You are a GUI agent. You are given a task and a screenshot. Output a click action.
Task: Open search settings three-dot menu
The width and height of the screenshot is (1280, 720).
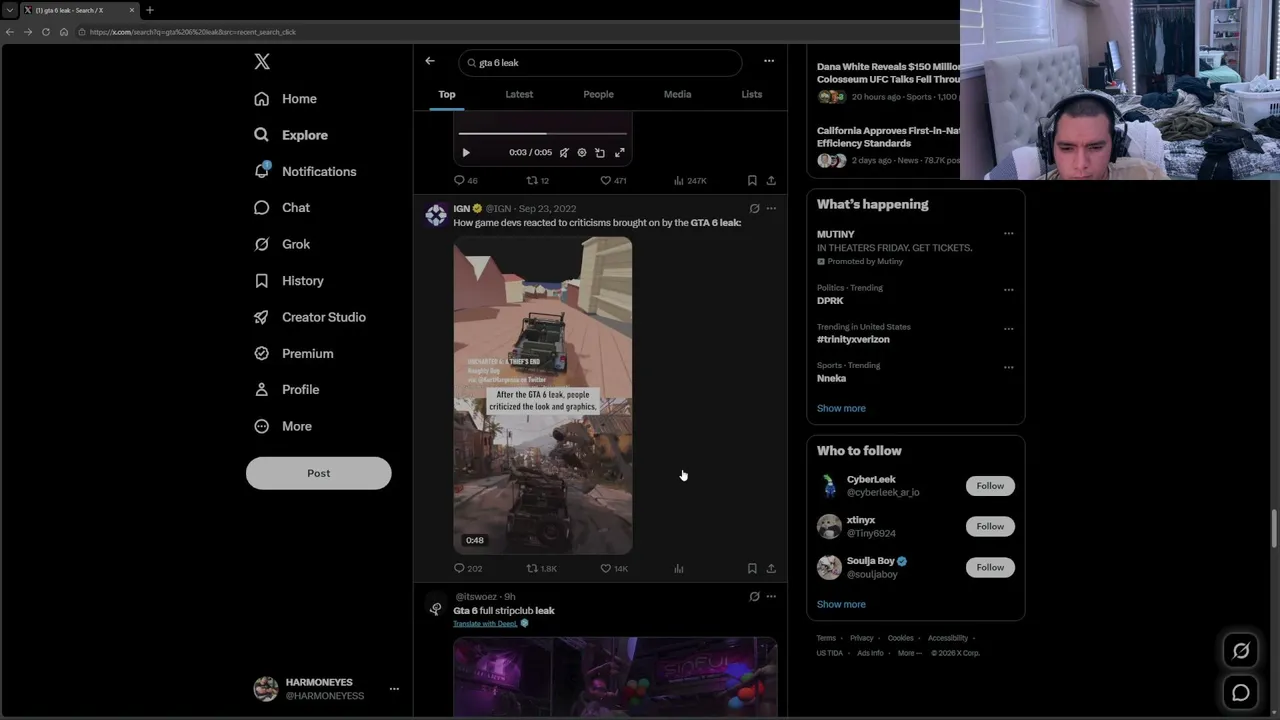(x=769, y=61)
